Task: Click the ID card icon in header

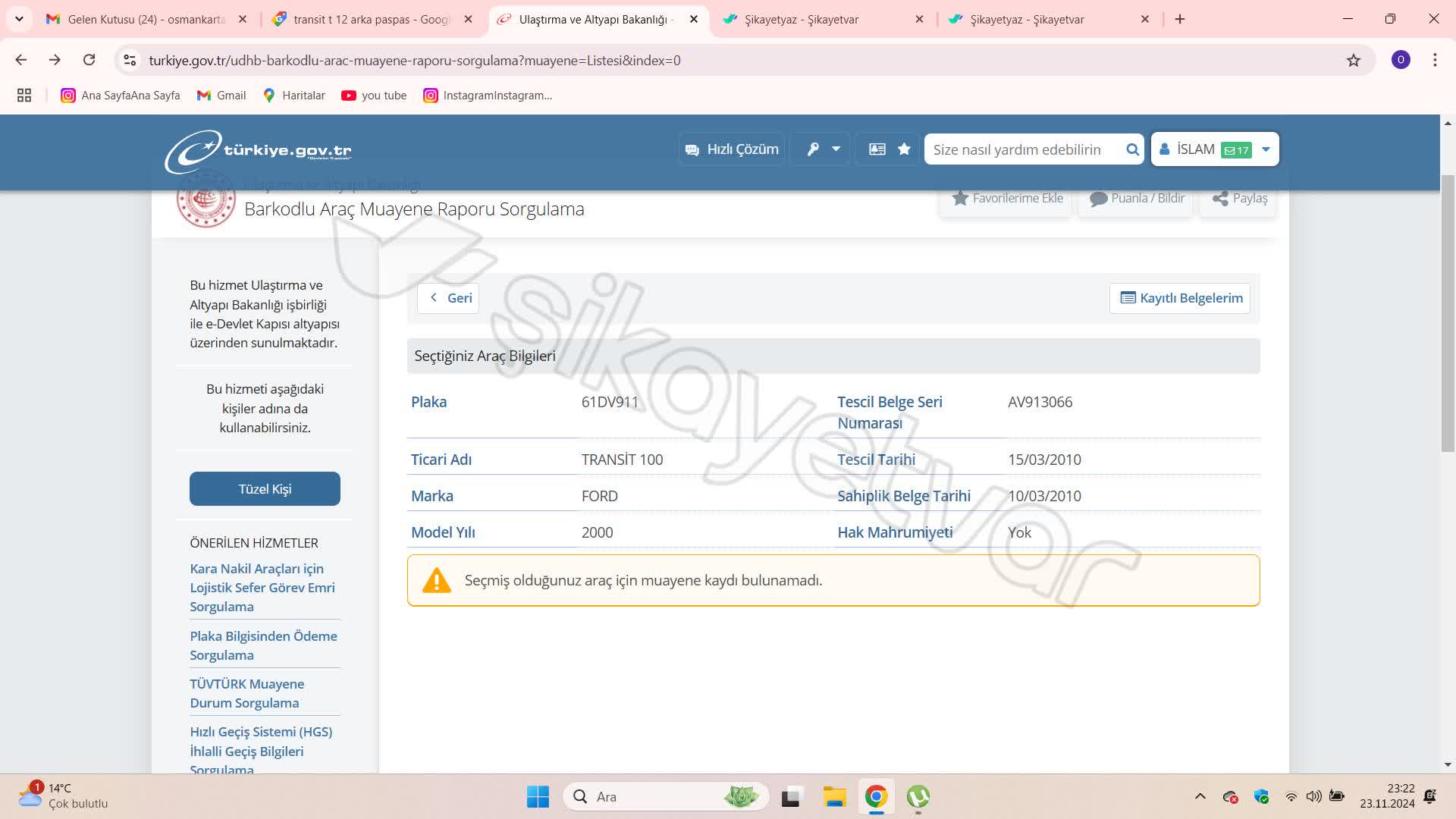Action: [x=877, y=149]
